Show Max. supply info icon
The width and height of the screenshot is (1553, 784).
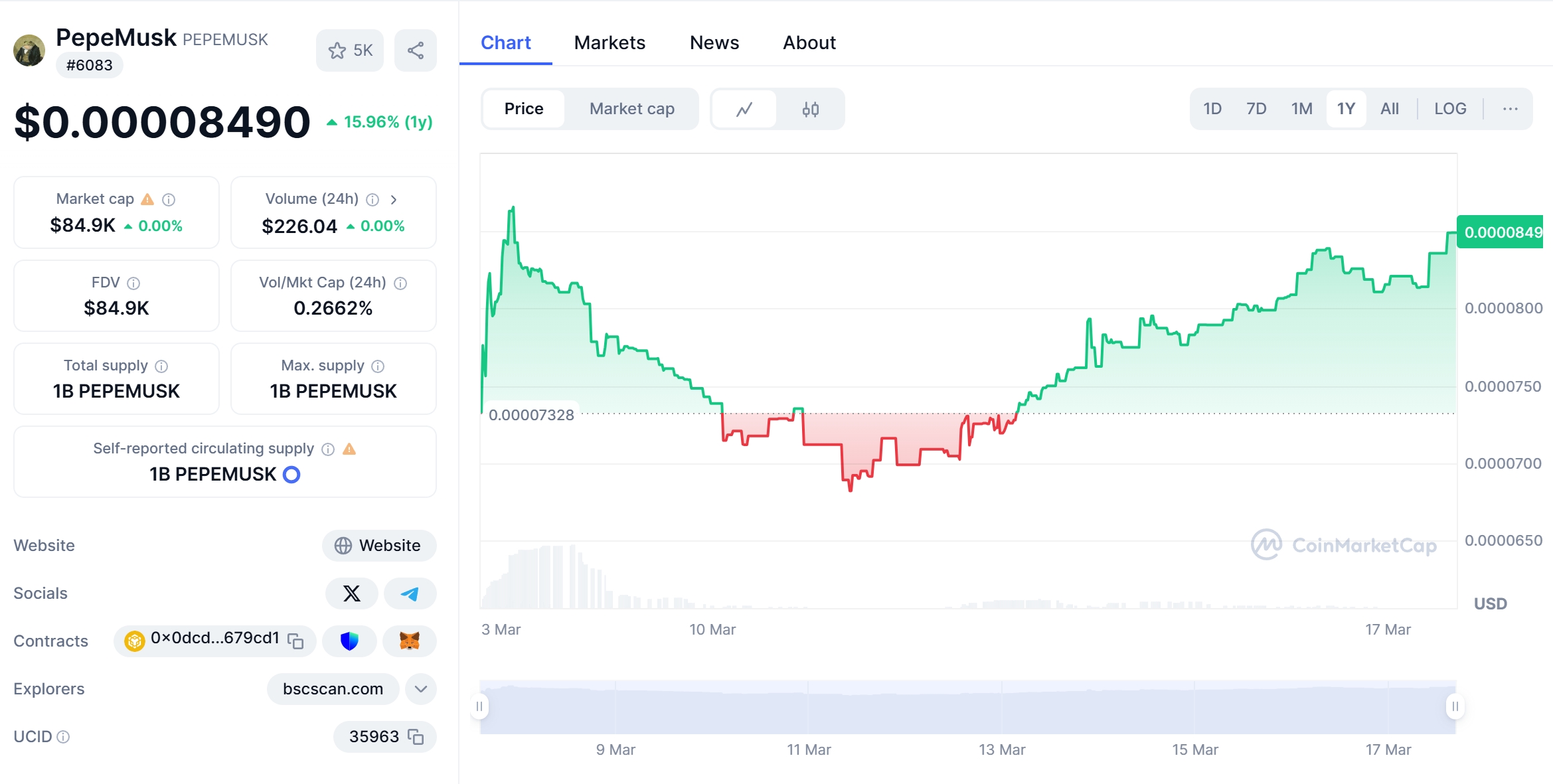pos(378,366)
